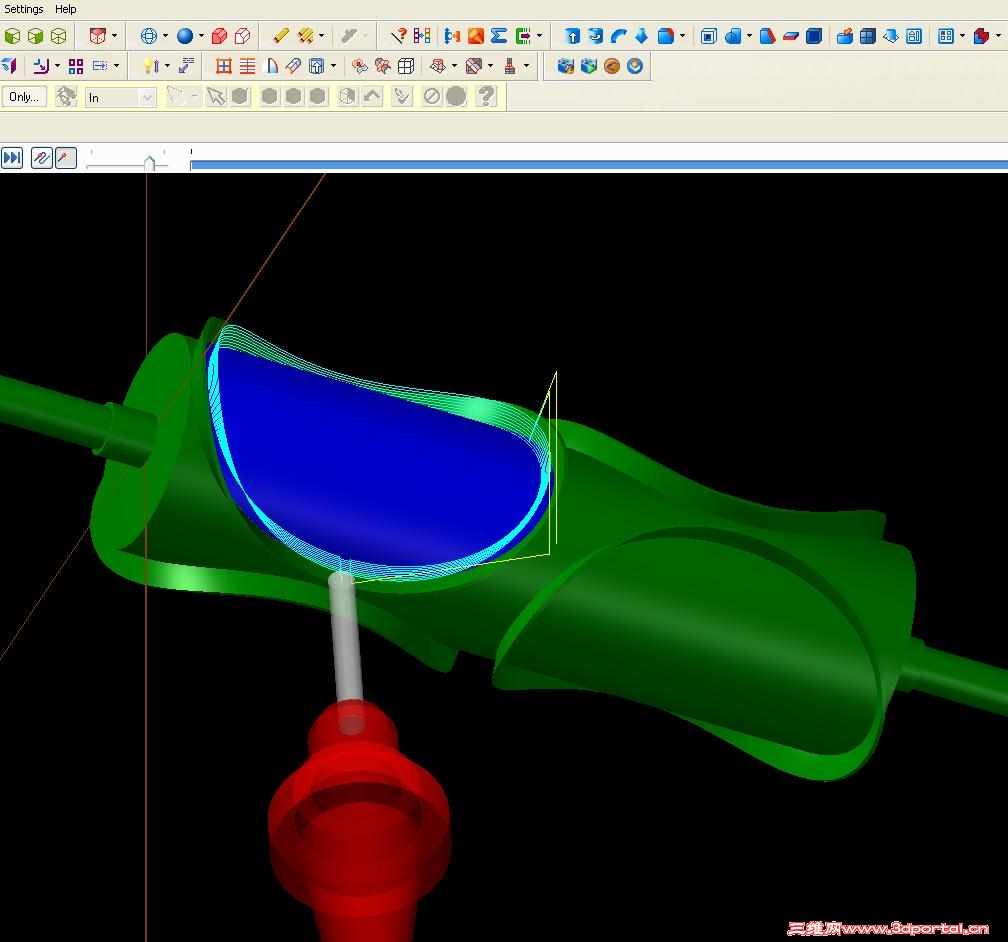This screenshot has height=942, width=1008.
Task: Click the simulation speed slider handle
Action: (150, 163)
